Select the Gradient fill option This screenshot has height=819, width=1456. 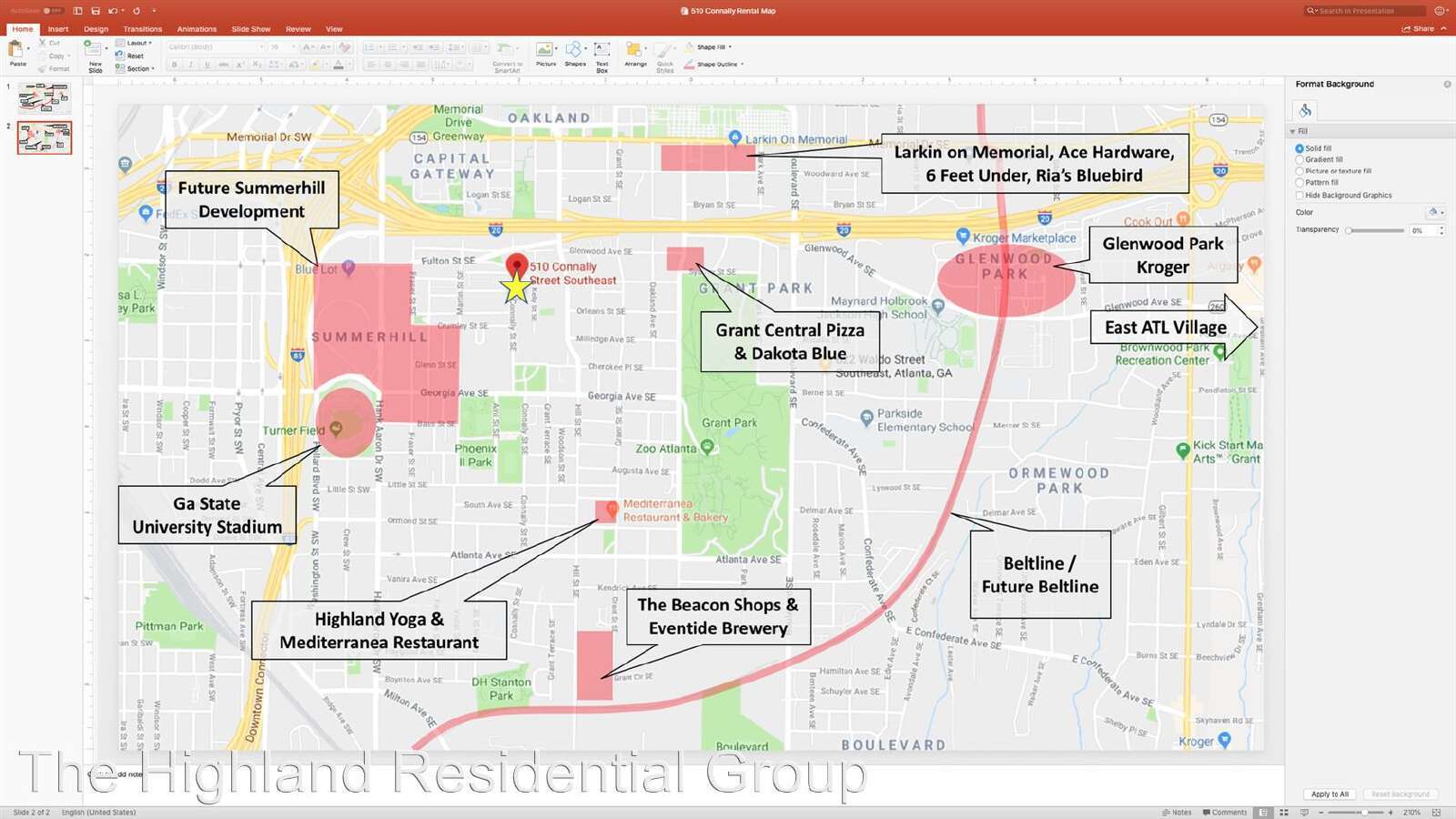(1319, 159)
